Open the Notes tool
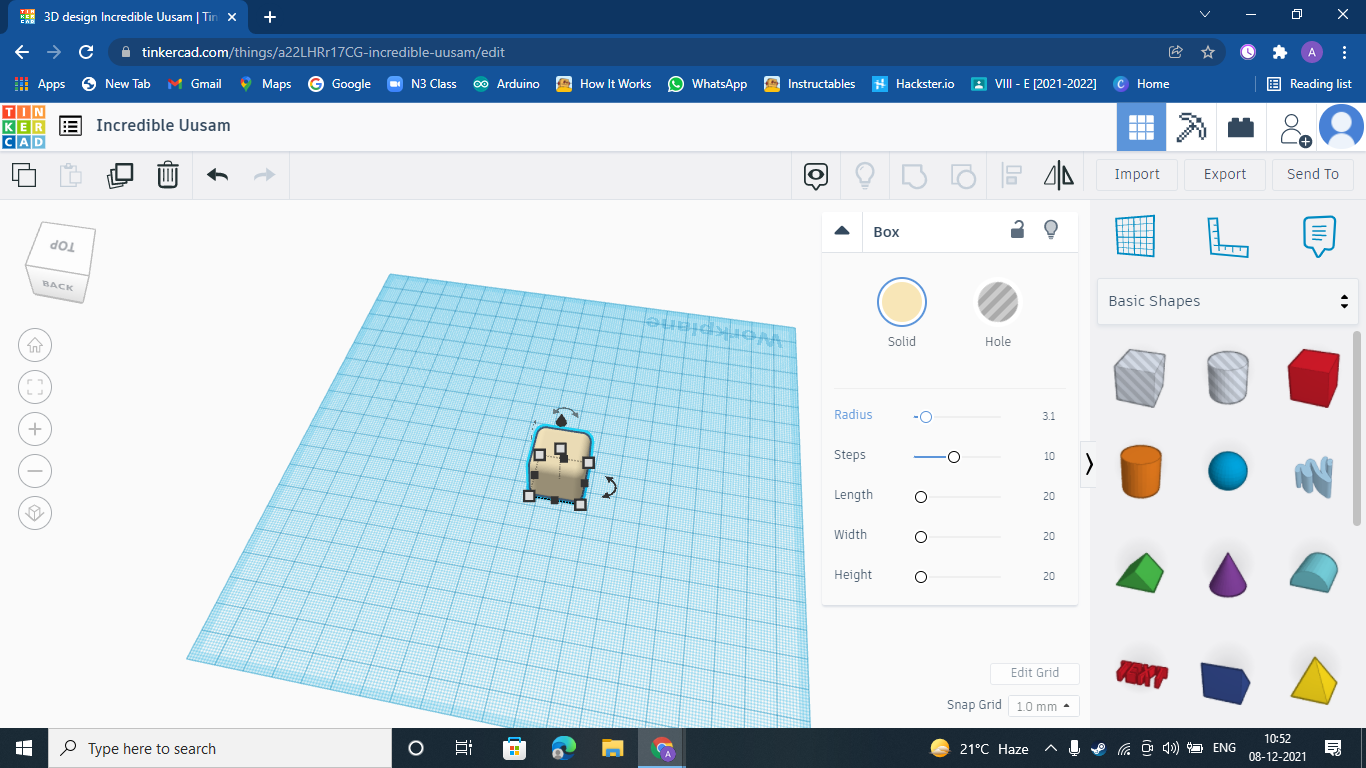Screen dimensions: 1366x768 click(1319, 236)
